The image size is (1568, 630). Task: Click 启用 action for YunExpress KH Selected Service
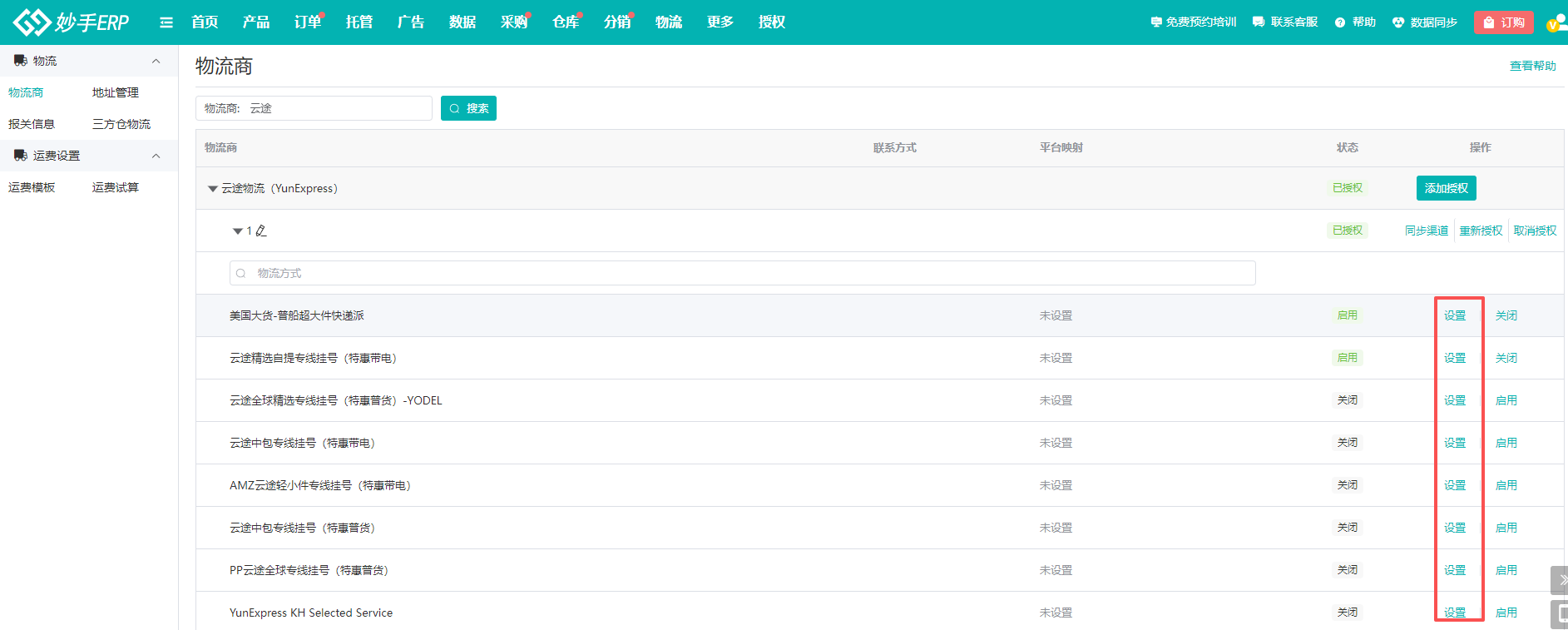1506,613
